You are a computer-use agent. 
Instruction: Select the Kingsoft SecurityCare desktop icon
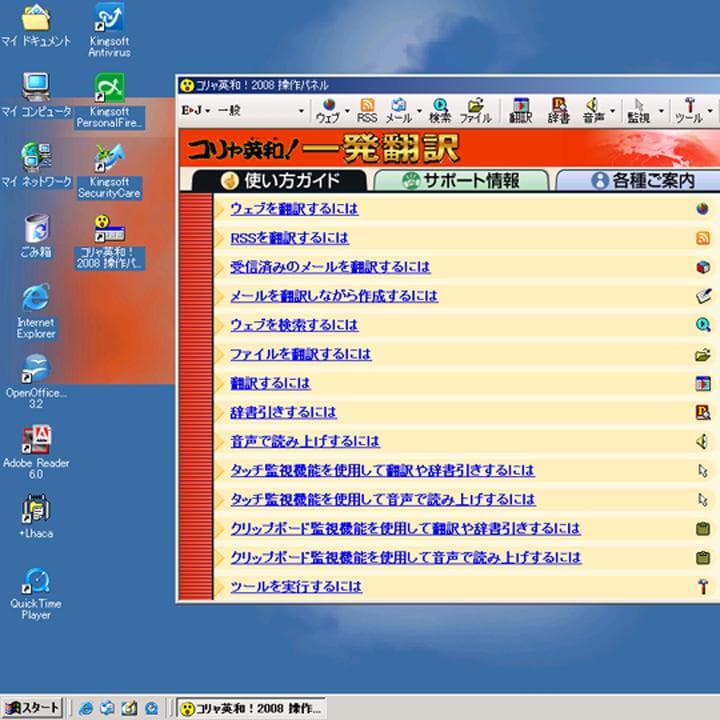109,171
